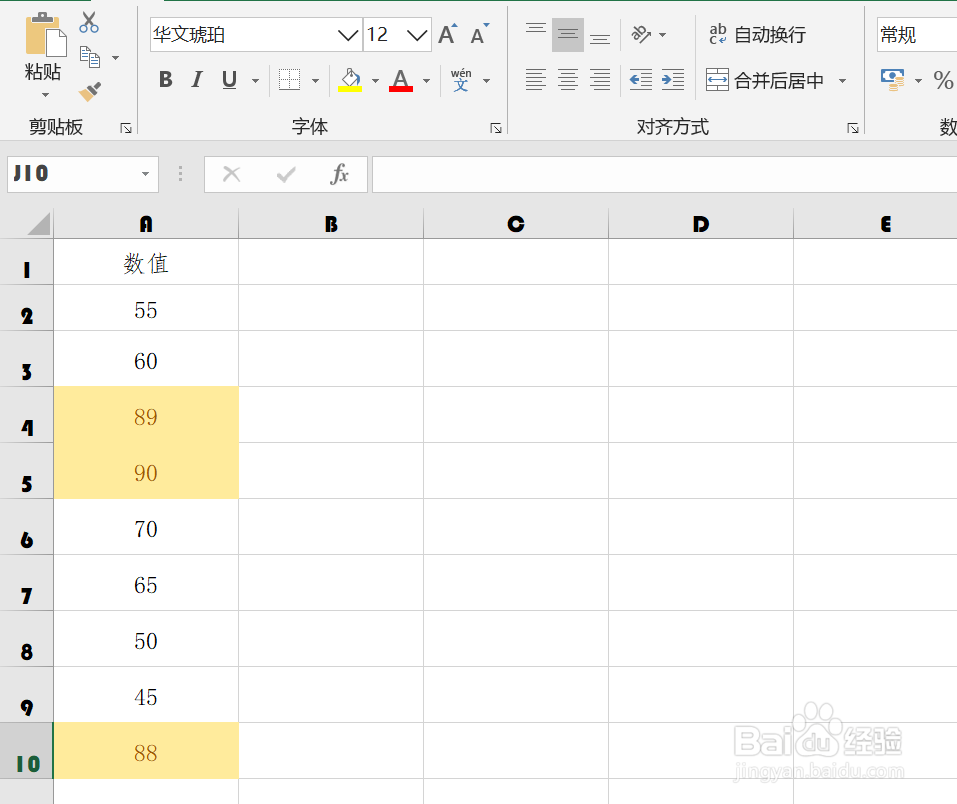Open accounting format dropdown arrow
957x804 pixels.
pyautogui.click(x=919, y=81)
